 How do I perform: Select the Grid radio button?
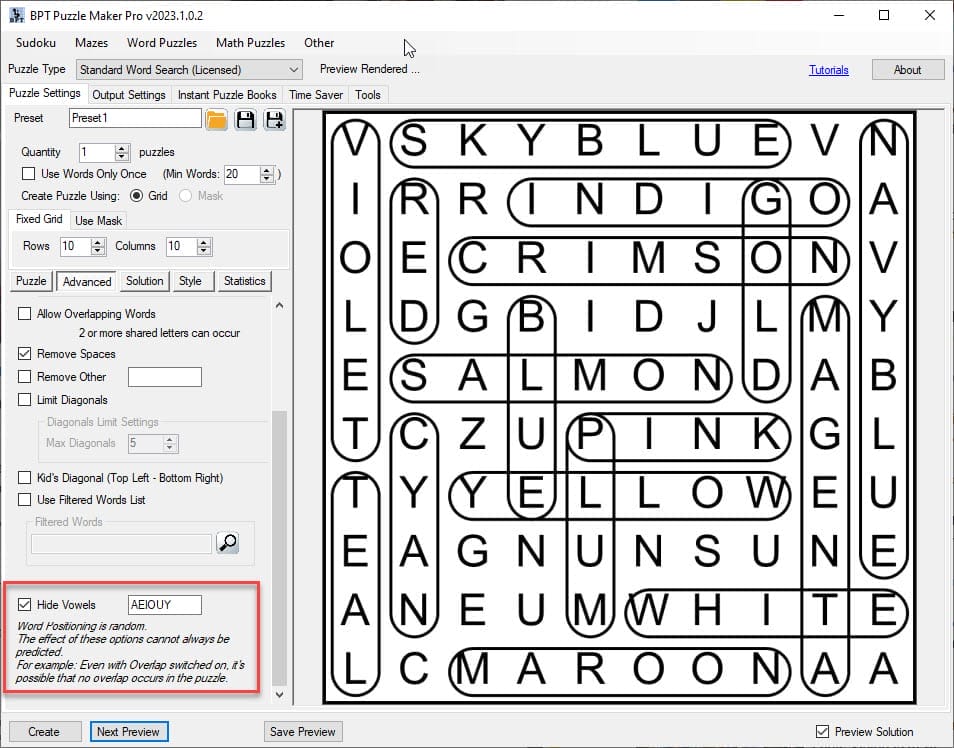(137, 196)
